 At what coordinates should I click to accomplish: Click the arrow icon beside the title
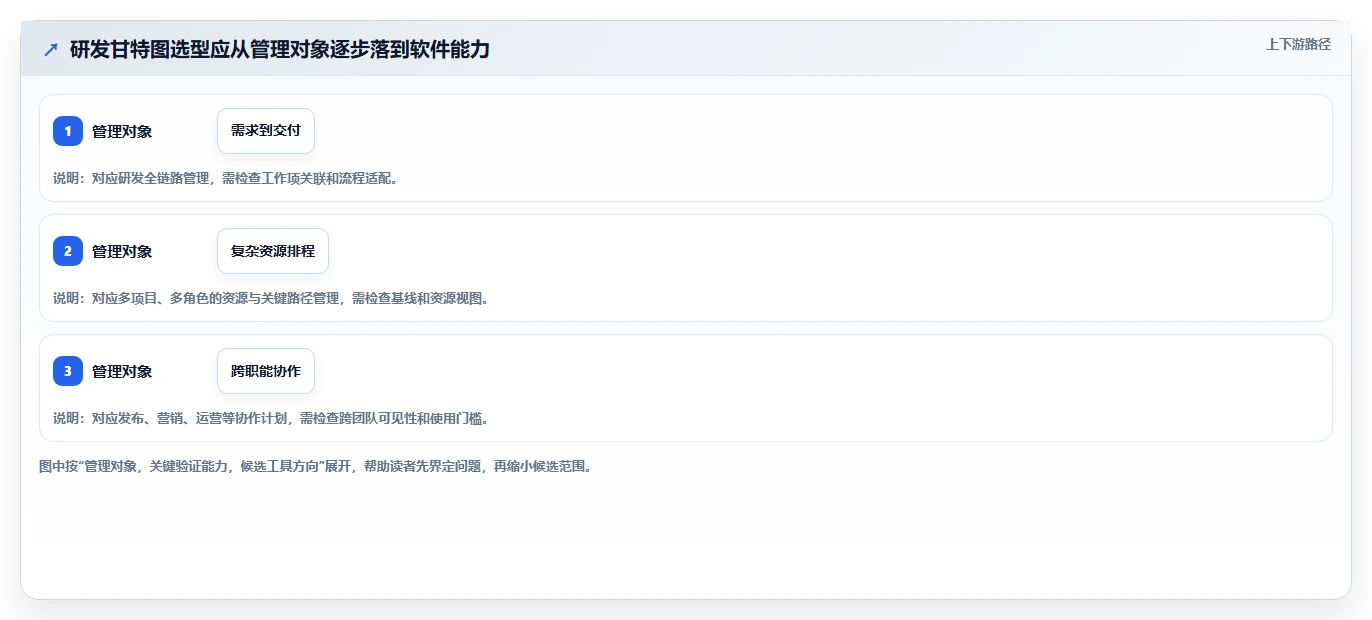point(51,49)
